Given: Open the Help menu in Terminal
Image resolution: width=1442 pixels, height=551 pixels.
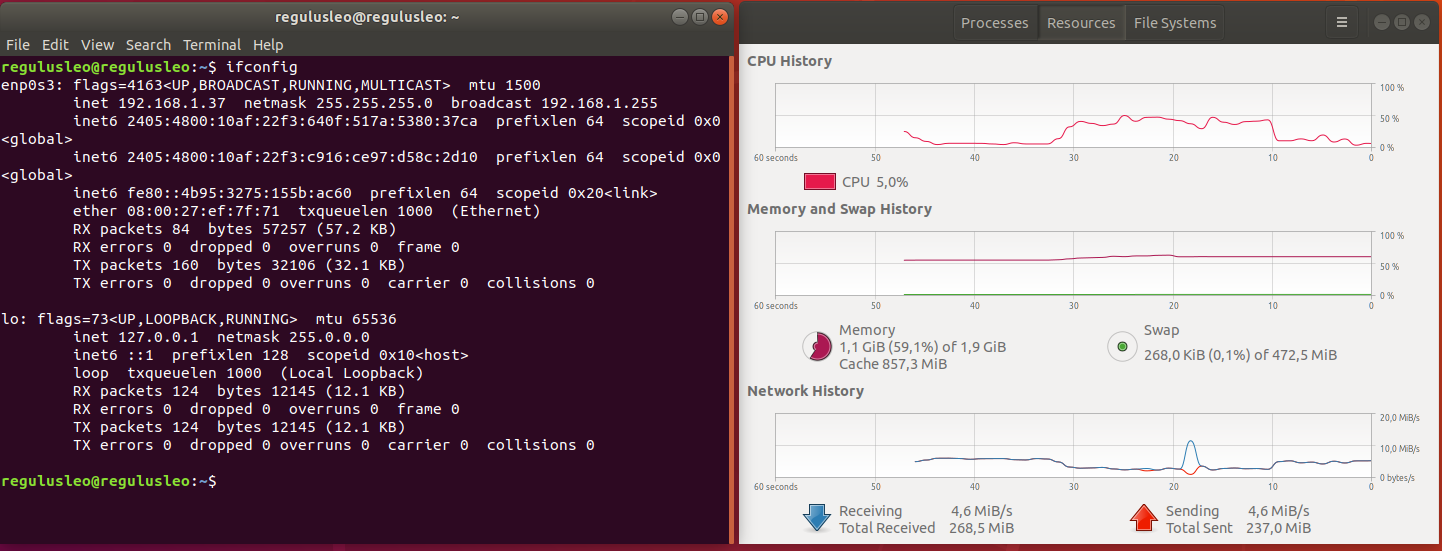Looking at the screenshot, I should coord(268,45).
